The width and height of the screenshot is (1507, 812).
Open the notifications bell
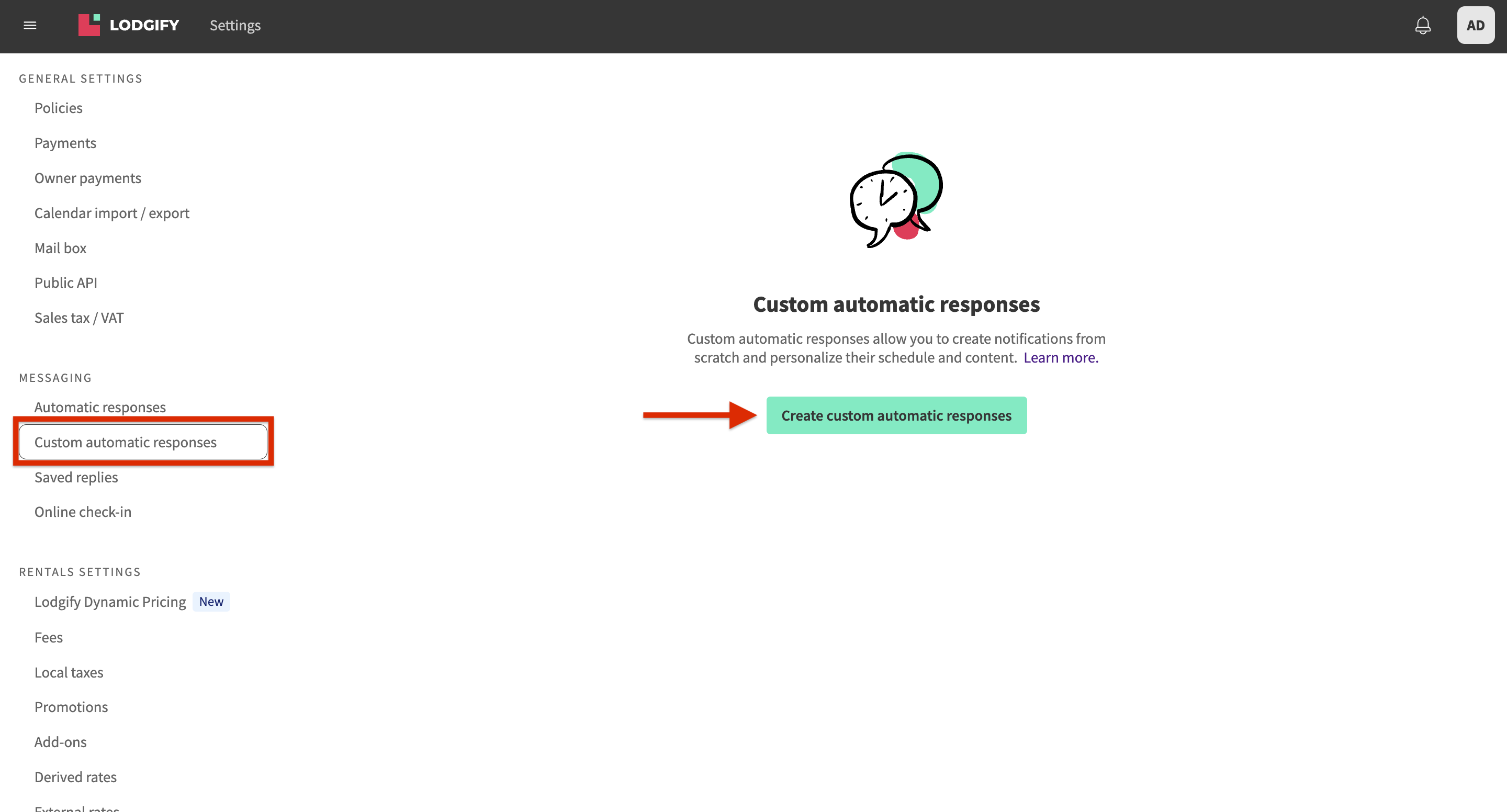pos(1423,25)
